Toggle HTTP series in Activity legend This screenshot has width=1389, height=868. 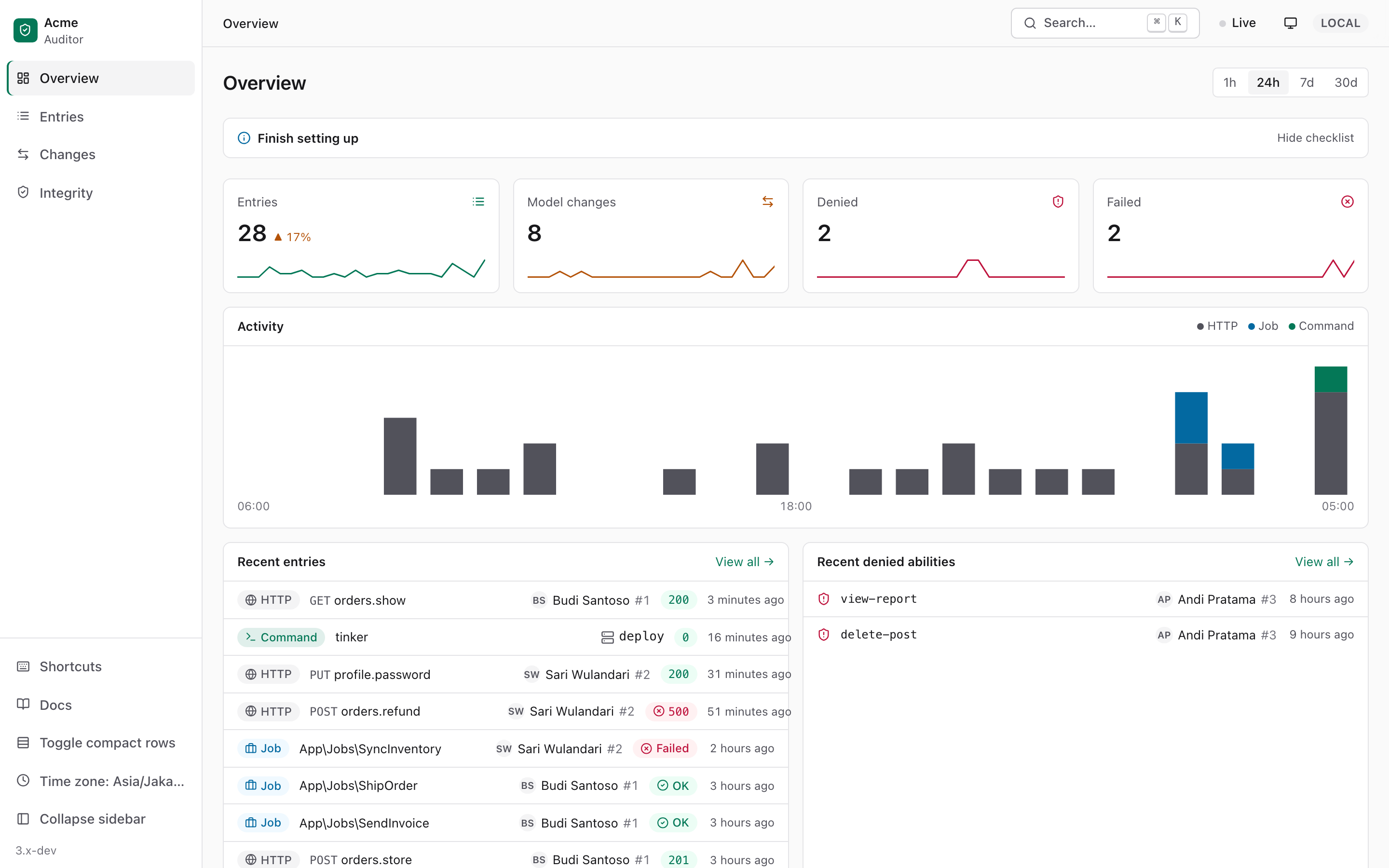(x=1217, y=326)
